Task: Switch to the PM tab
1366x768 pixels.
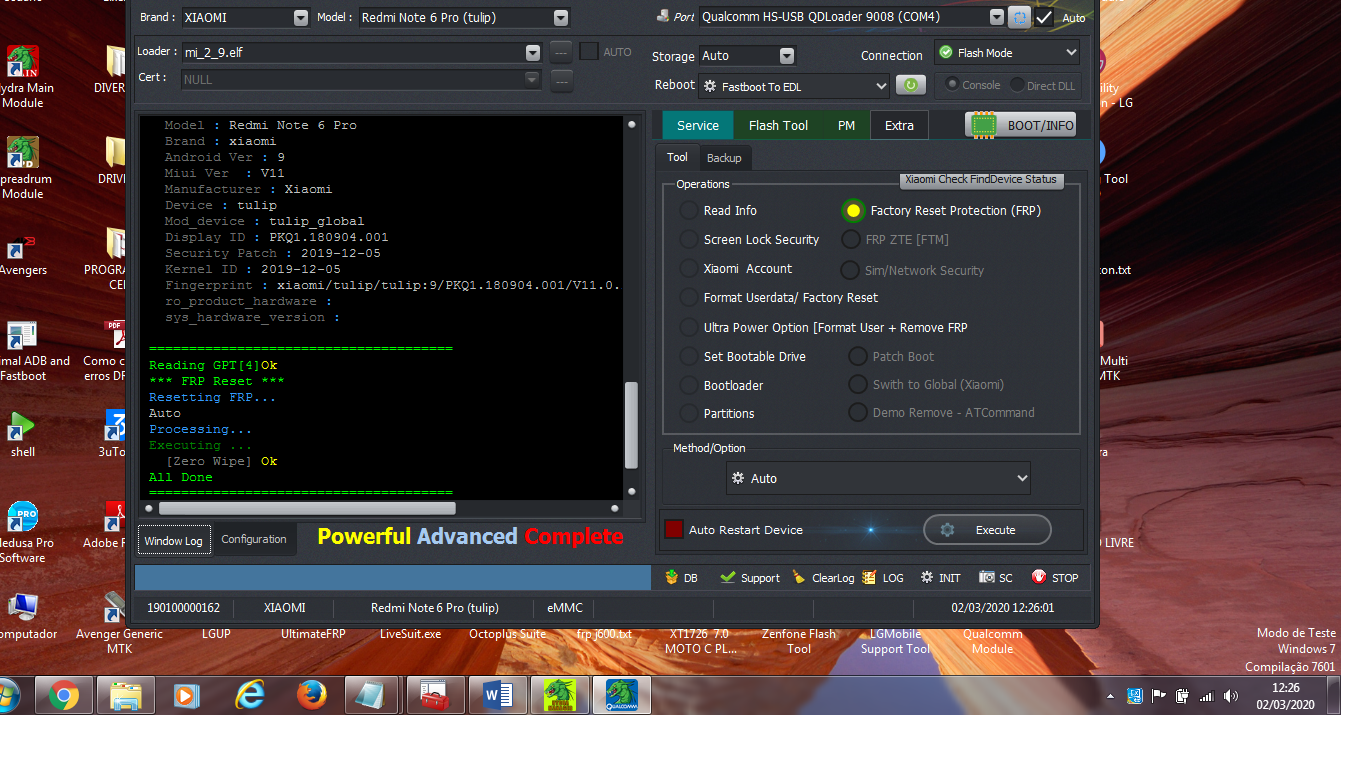Action: coord(846,125)
